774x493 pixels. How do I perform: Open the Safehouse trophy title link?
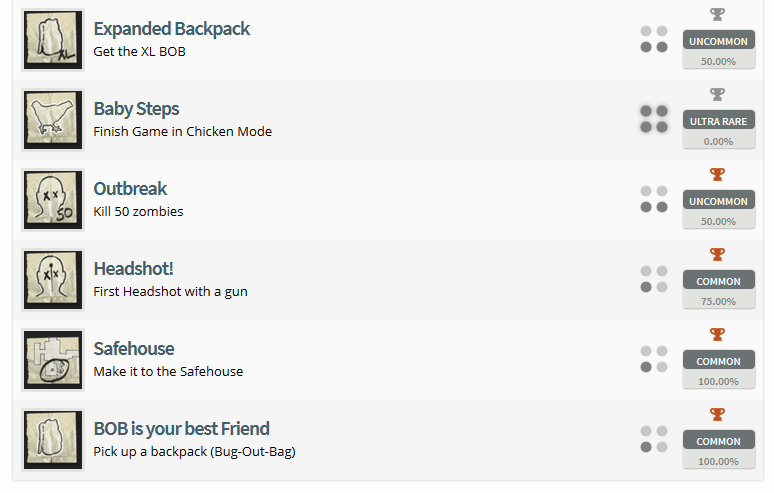(x=133, y=349)
